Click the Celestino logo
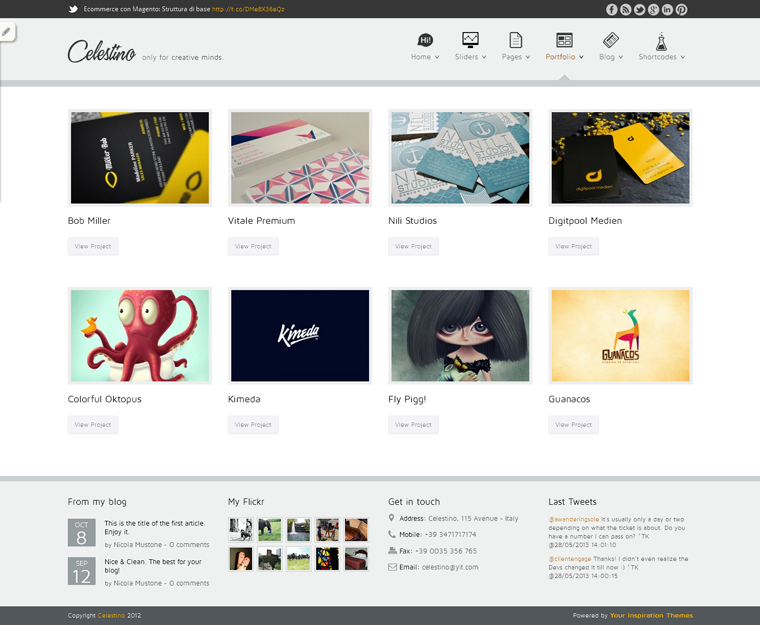This screenshot has height=625, width=760. [101, 51]
